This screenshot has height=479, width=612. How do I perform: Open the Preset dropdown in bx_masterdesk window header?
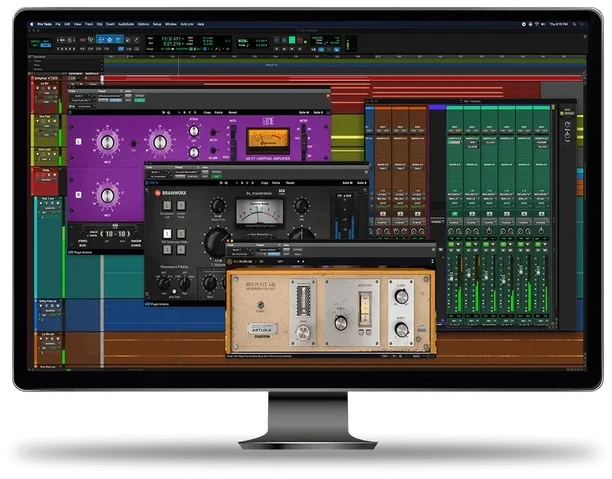[186, 172]
